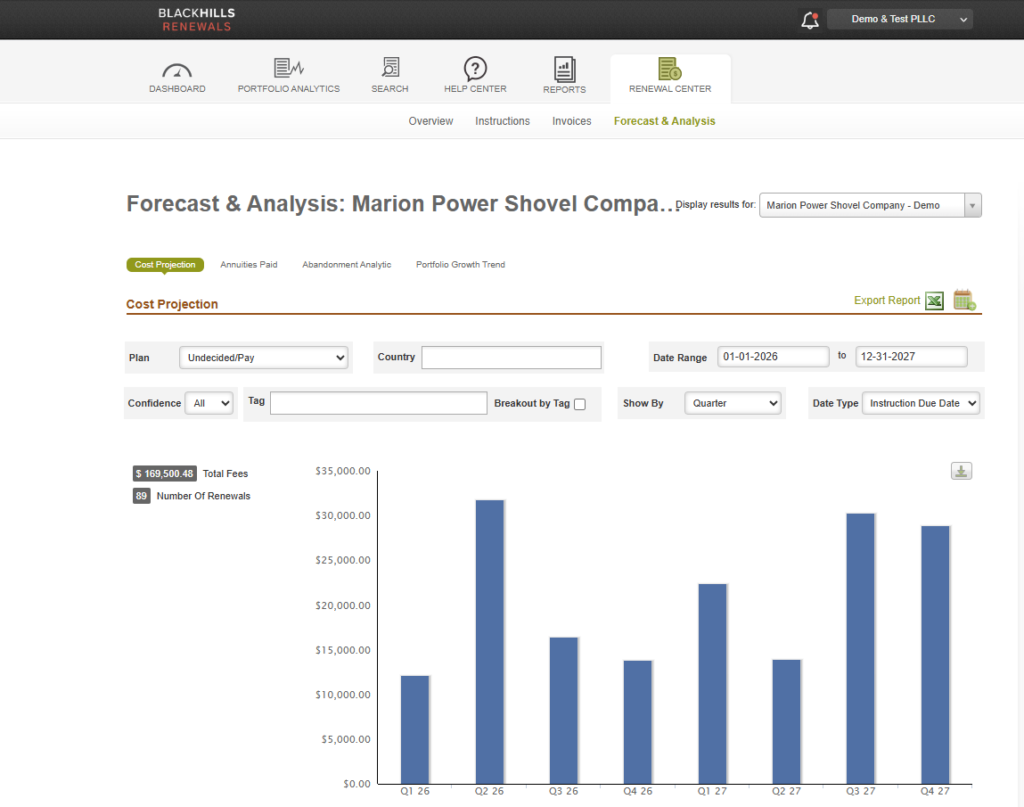The height and width of the screenshot is (807, 1024).
Task: Open the Plan dropdown
Action: (x=263, y=357)
